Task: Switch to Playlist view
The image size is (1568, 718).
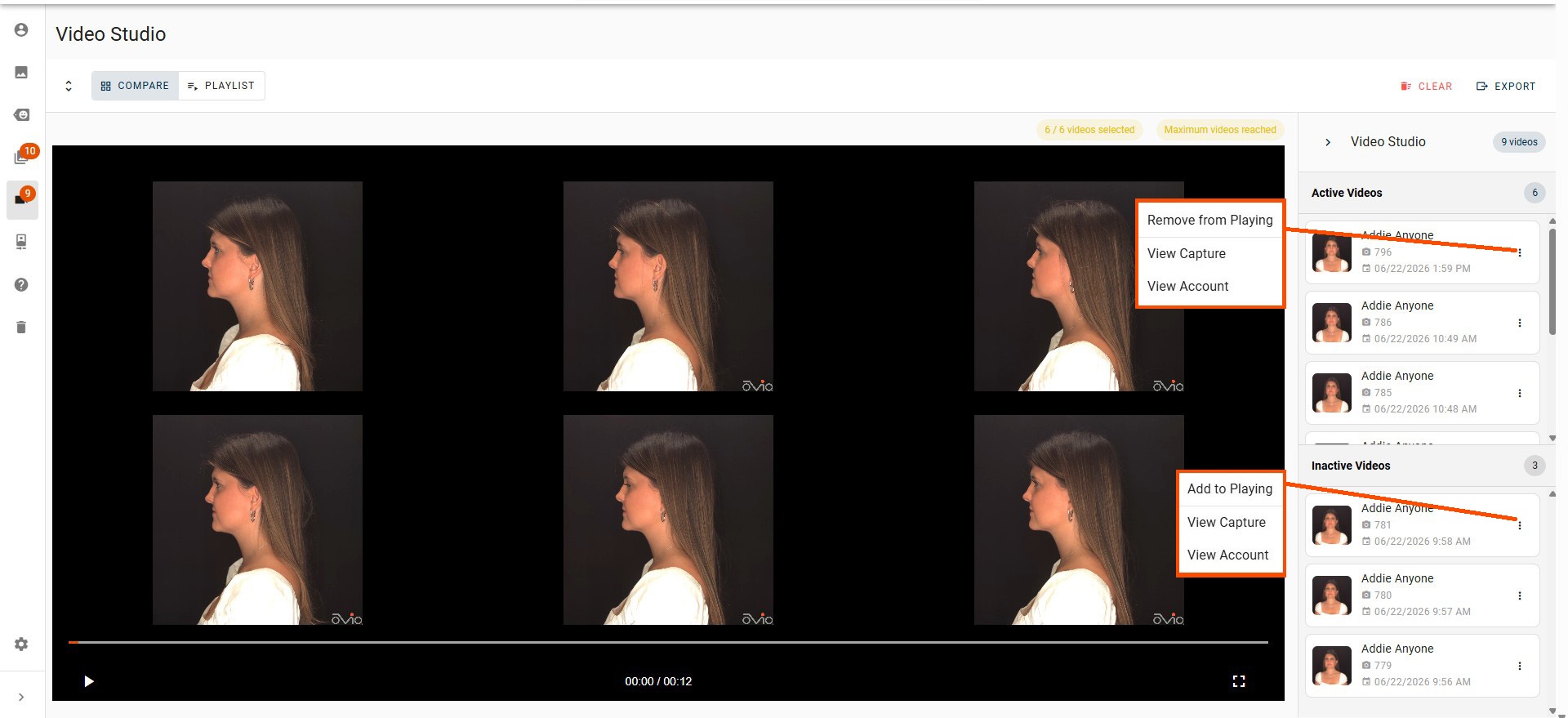Action: (221, 86)
